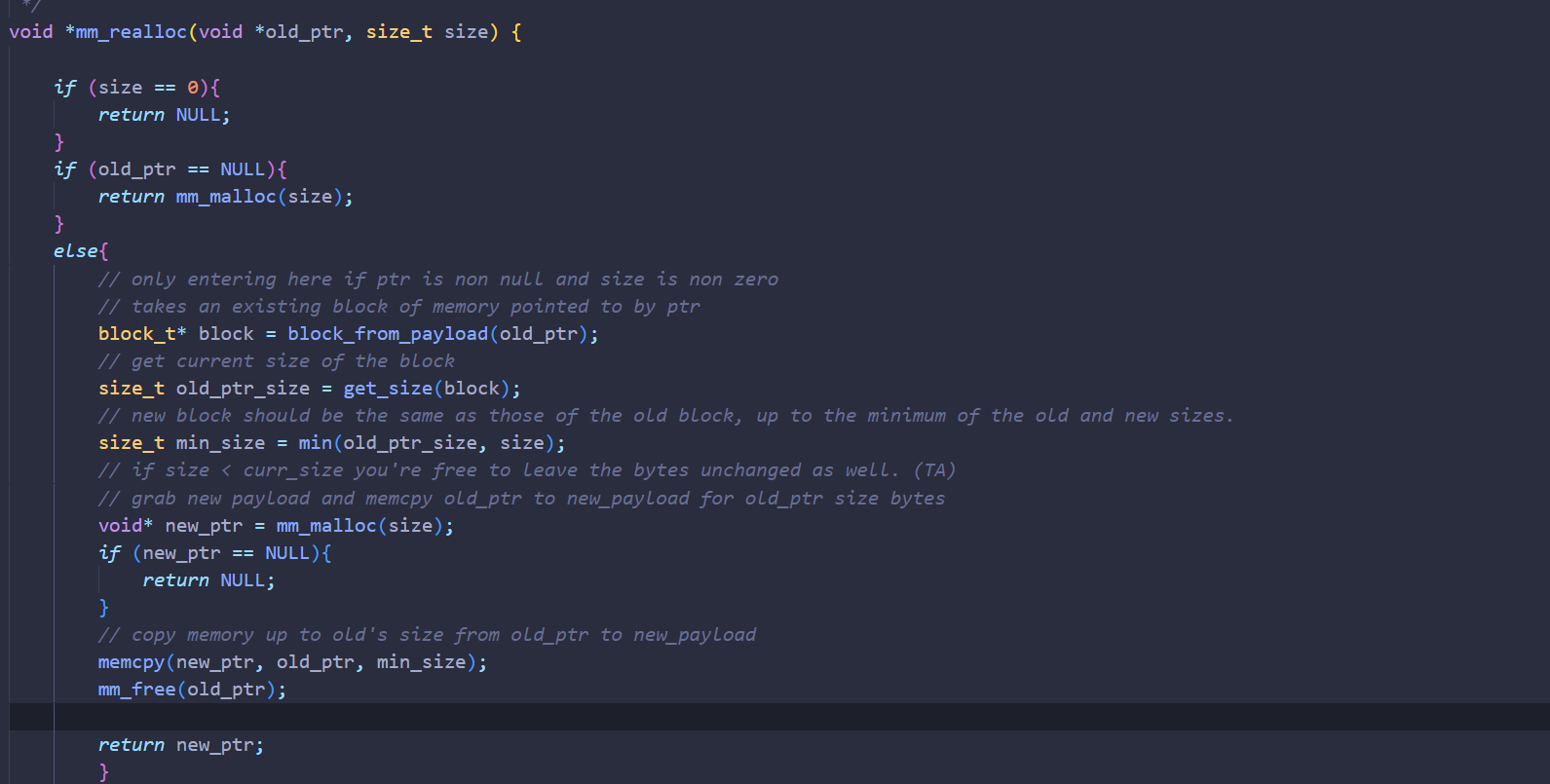Click the min(old_ptr_size, size) call
The image size is (1550, 784).
click(431, 443)
